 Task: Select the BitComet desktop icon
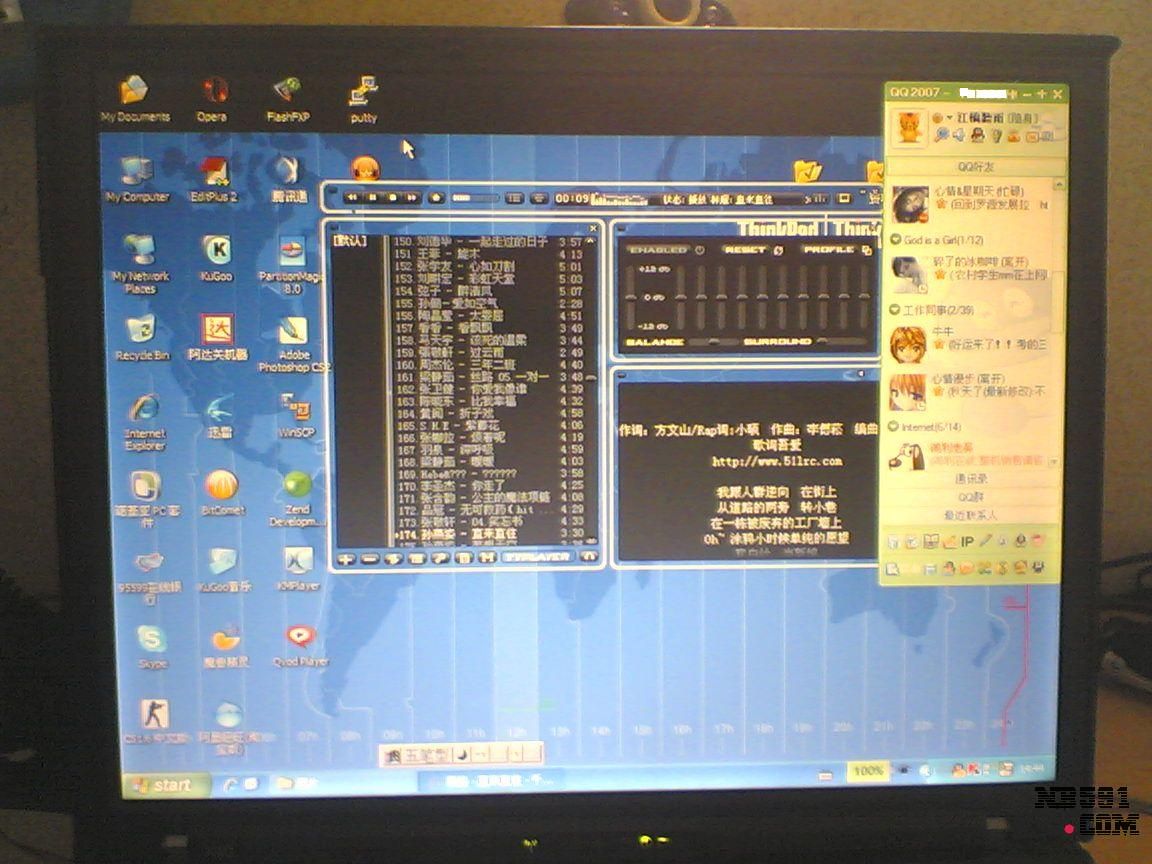tap(222, 491)
